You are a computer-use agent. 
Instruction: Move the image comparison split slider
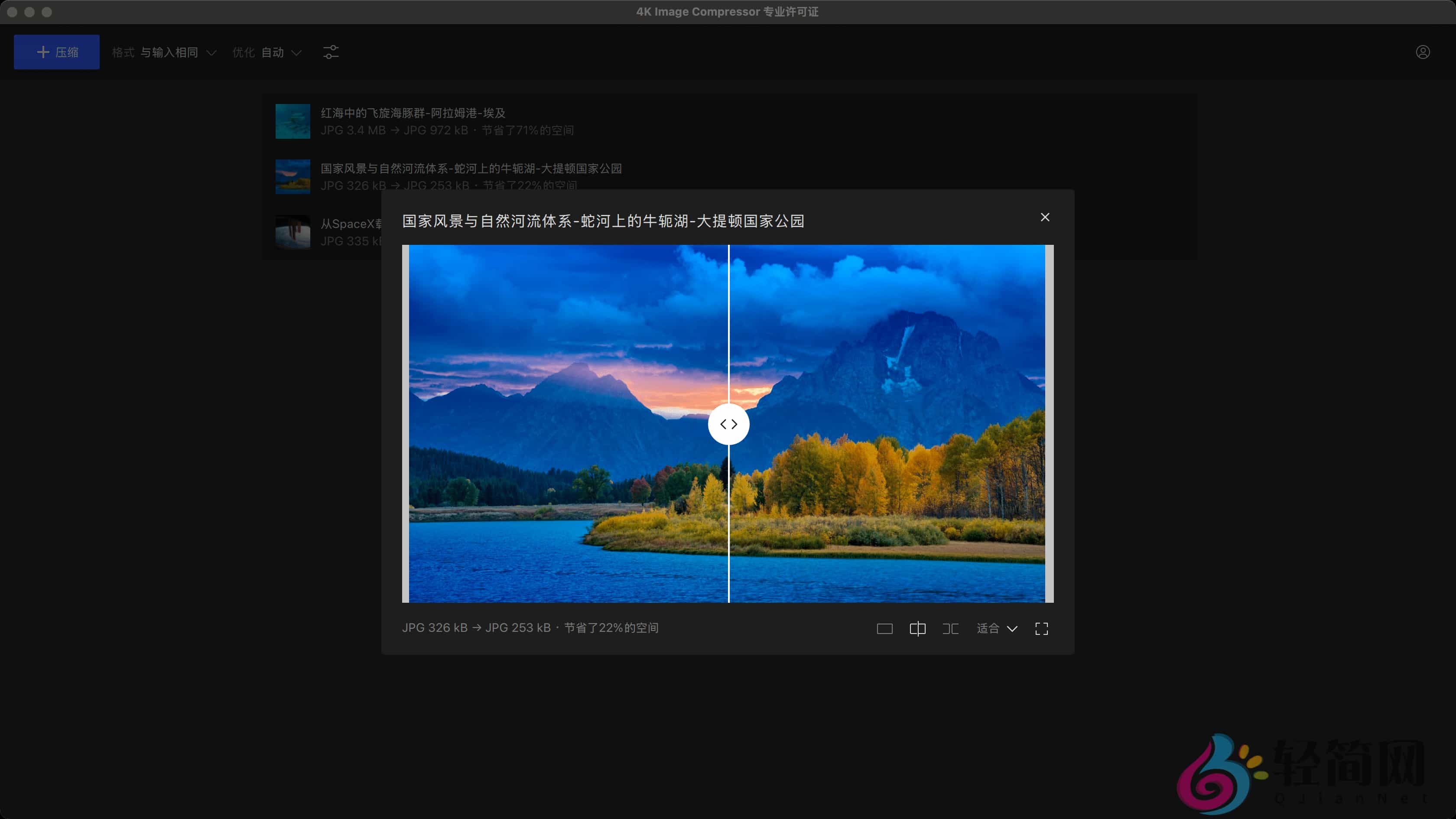point(728,423)
